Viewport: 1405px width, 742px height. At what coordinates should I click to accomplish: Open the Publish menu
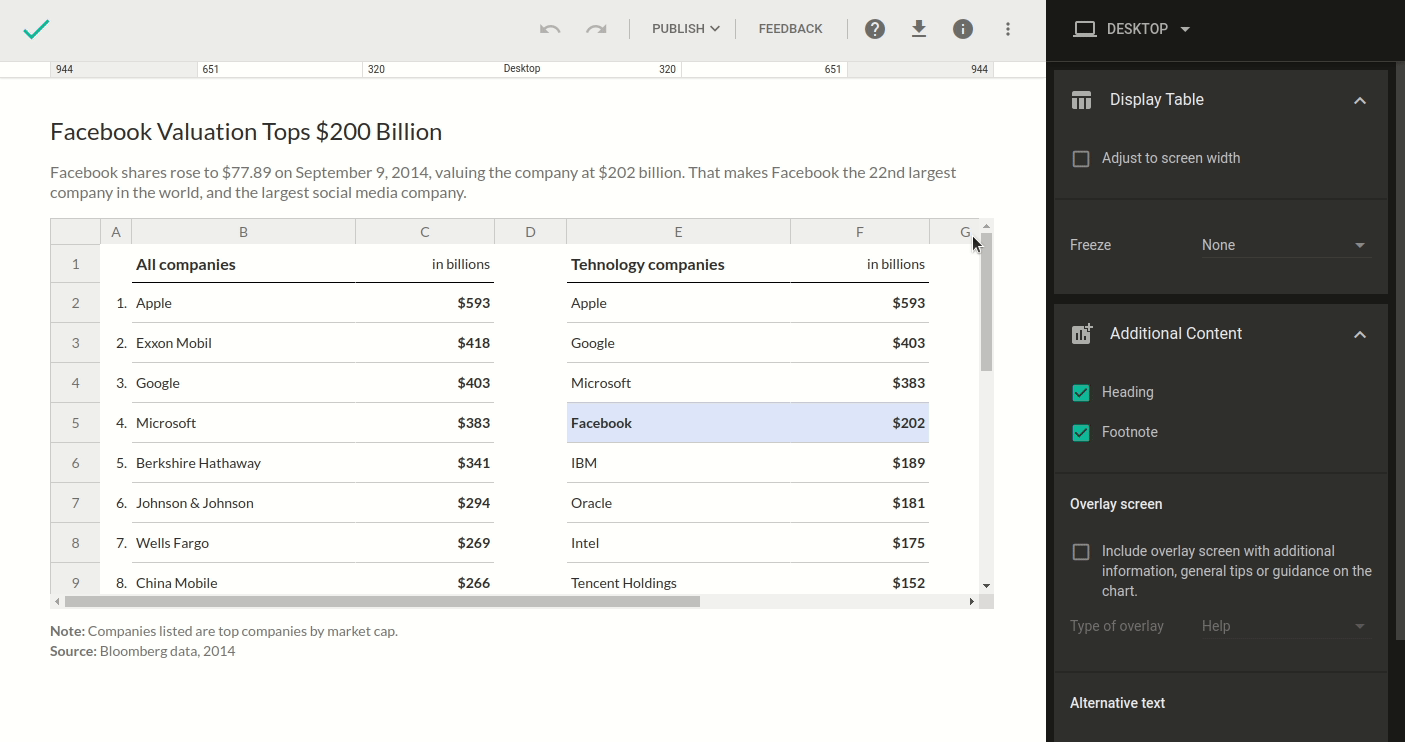685,29
